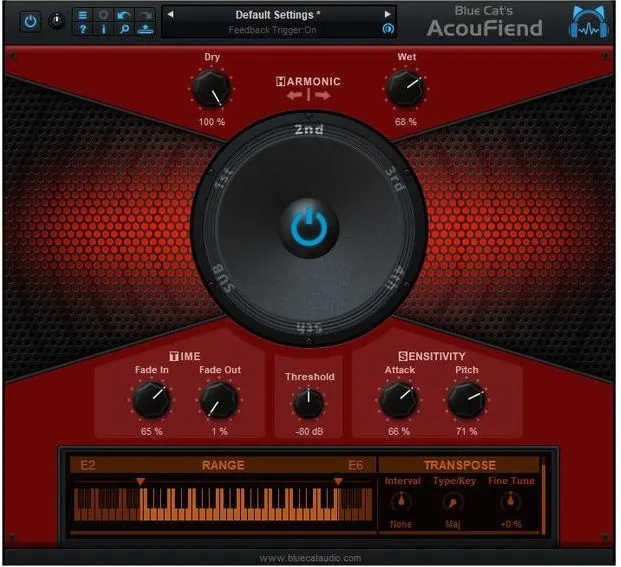Open the info 'i' icon
621x567 pixels.
pos(103,29)
